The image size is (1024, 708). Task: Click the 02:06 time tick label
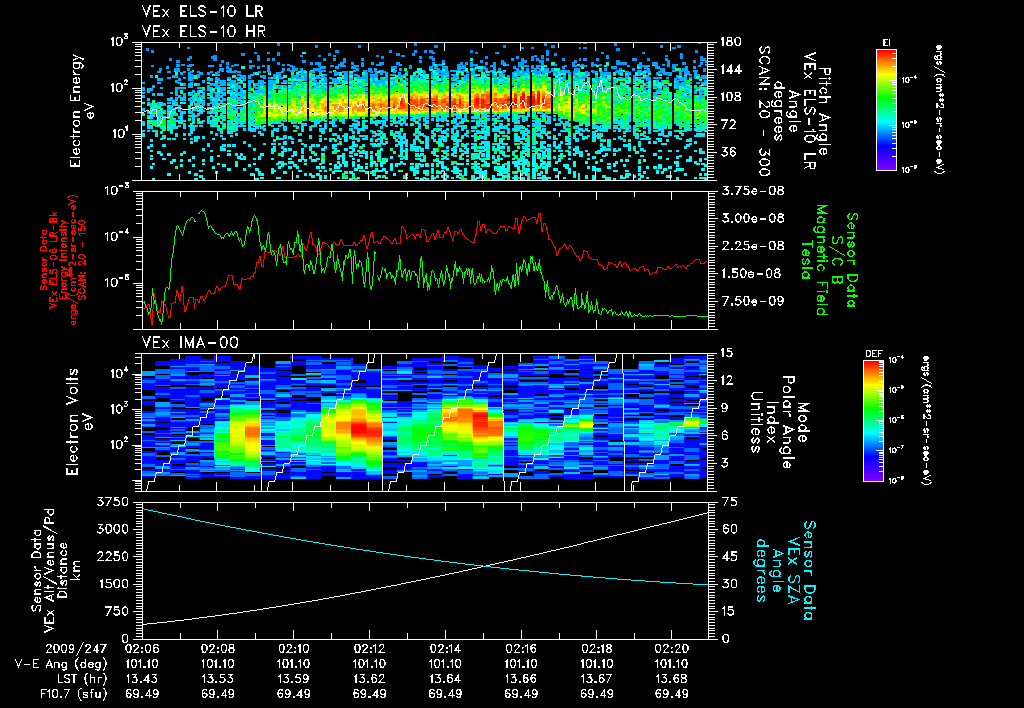pyautogui.click(x=142, y=649)
